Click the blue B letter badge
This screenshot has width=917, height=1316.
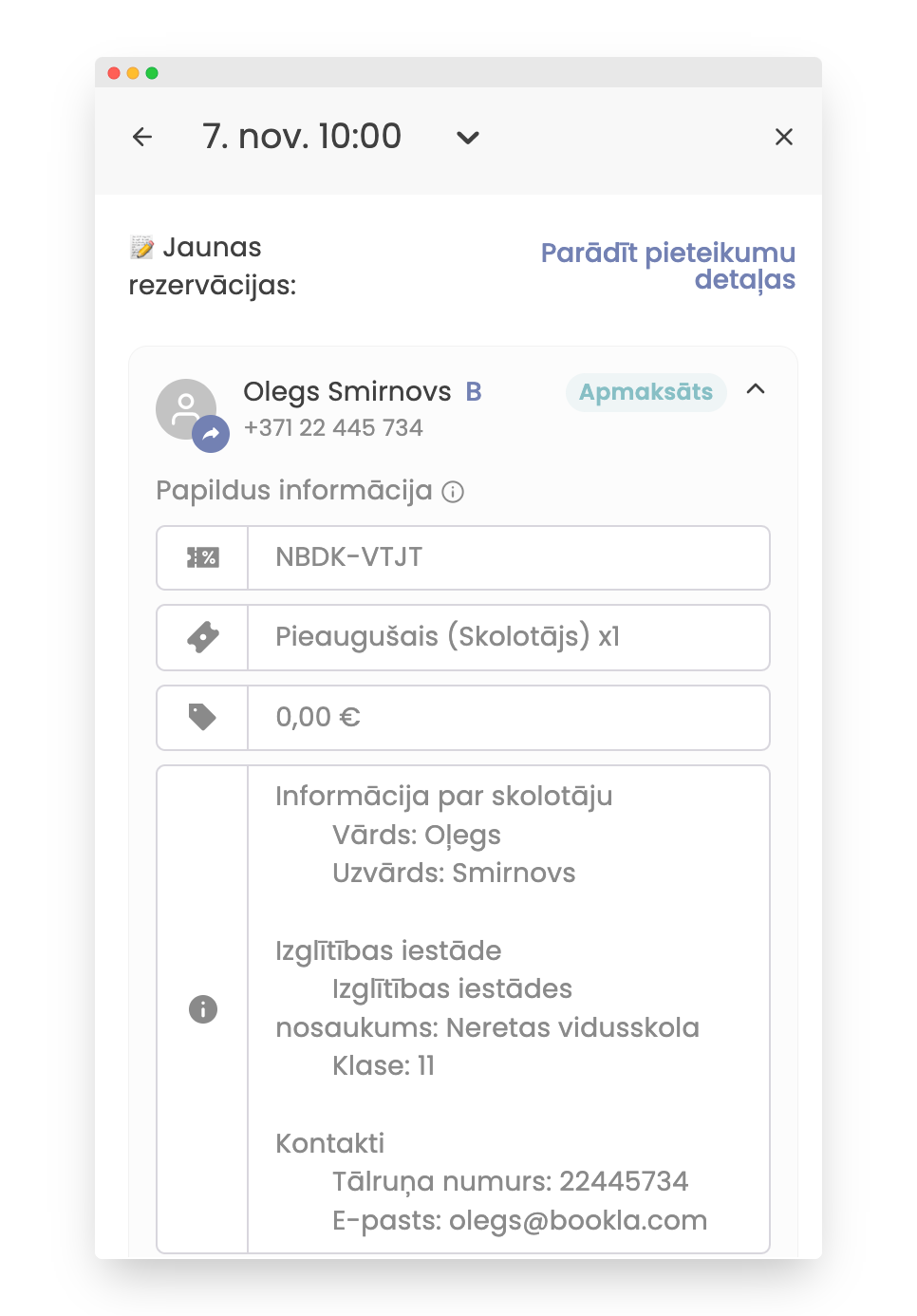click(x=474, y=392)
